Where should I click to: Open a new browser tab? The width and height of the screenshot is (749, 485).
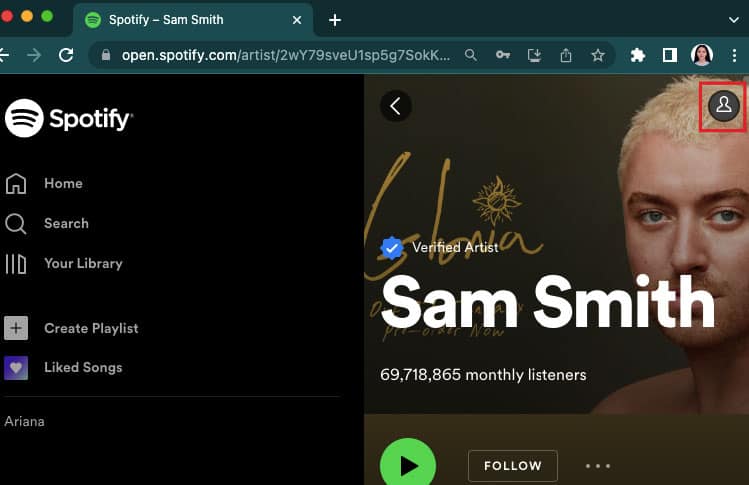point(335,20)
